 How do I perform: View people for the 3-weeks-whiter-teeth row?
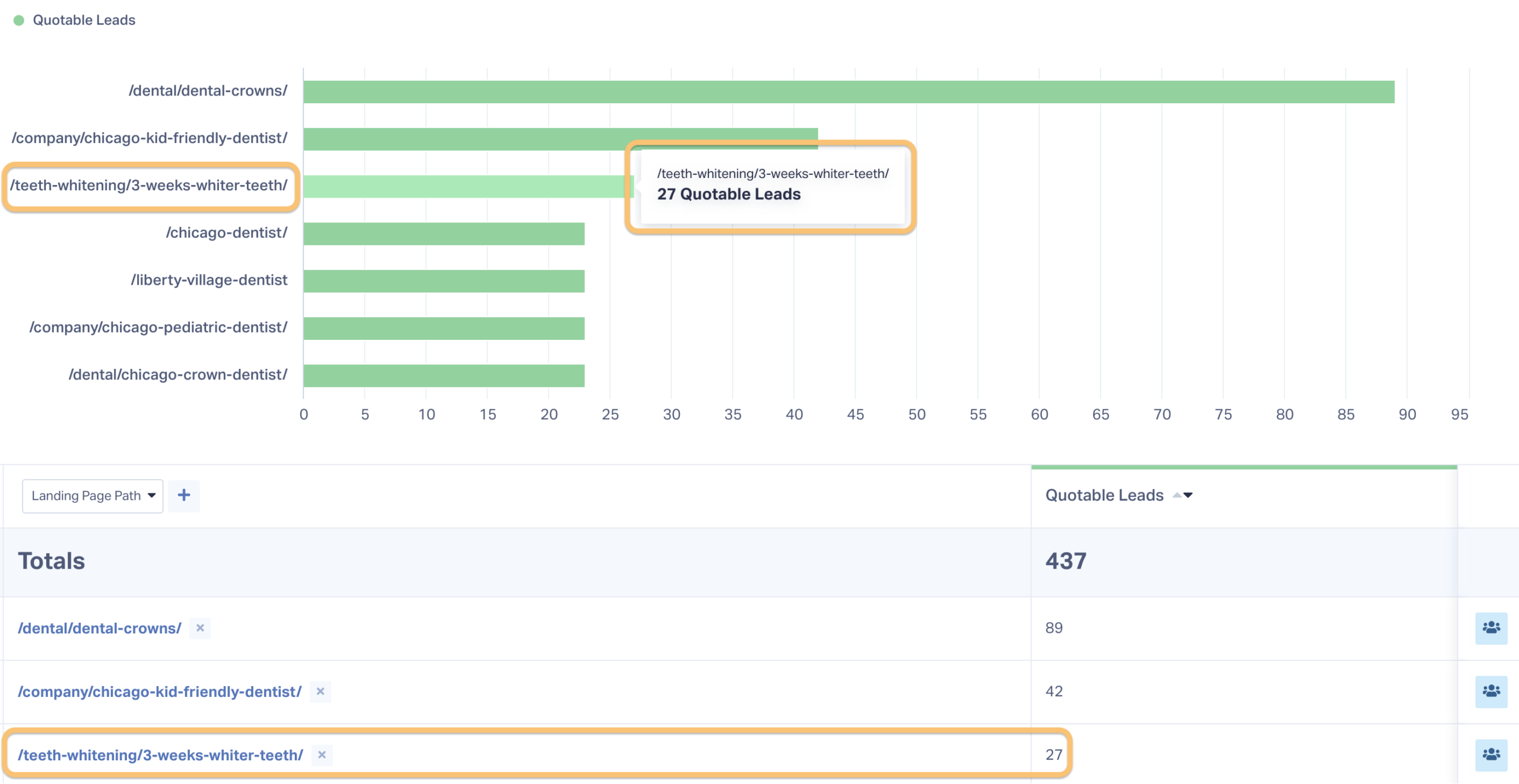coord(1491,755)
